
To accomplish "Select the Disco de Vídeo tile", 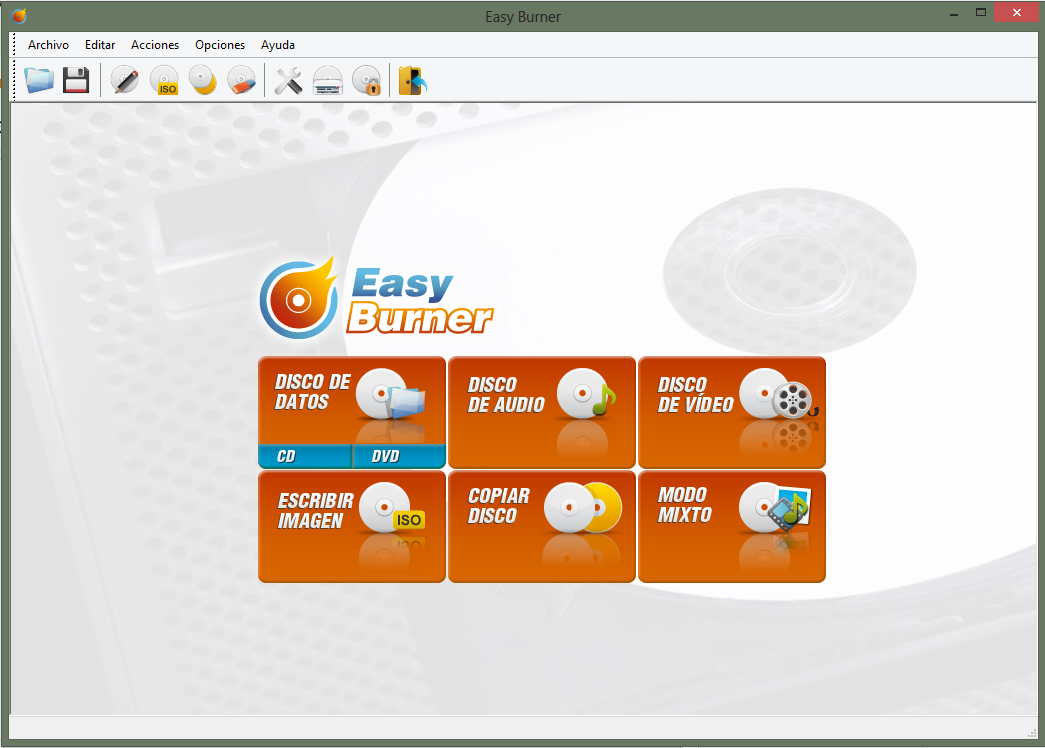I will coord(732,412).
